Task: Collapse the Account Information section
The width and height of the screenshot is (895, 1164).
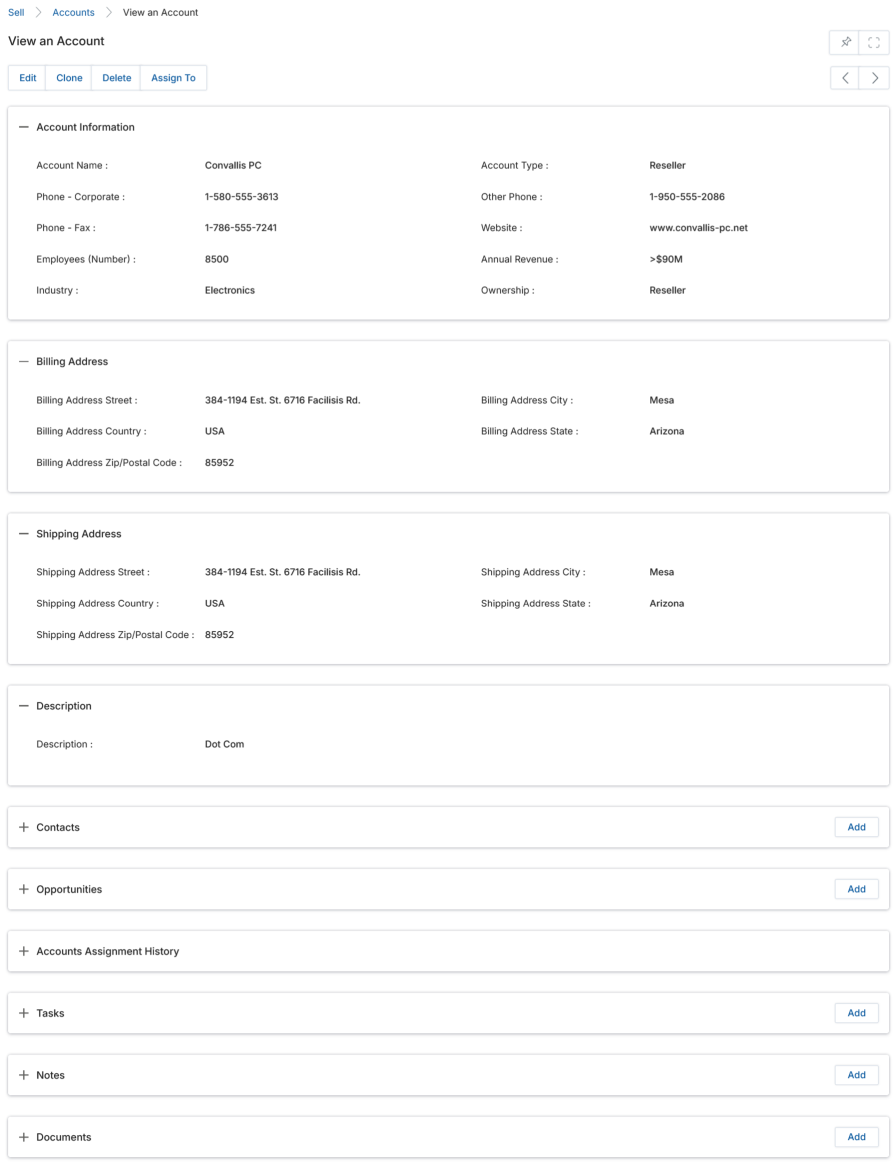Action: [24, 127]
